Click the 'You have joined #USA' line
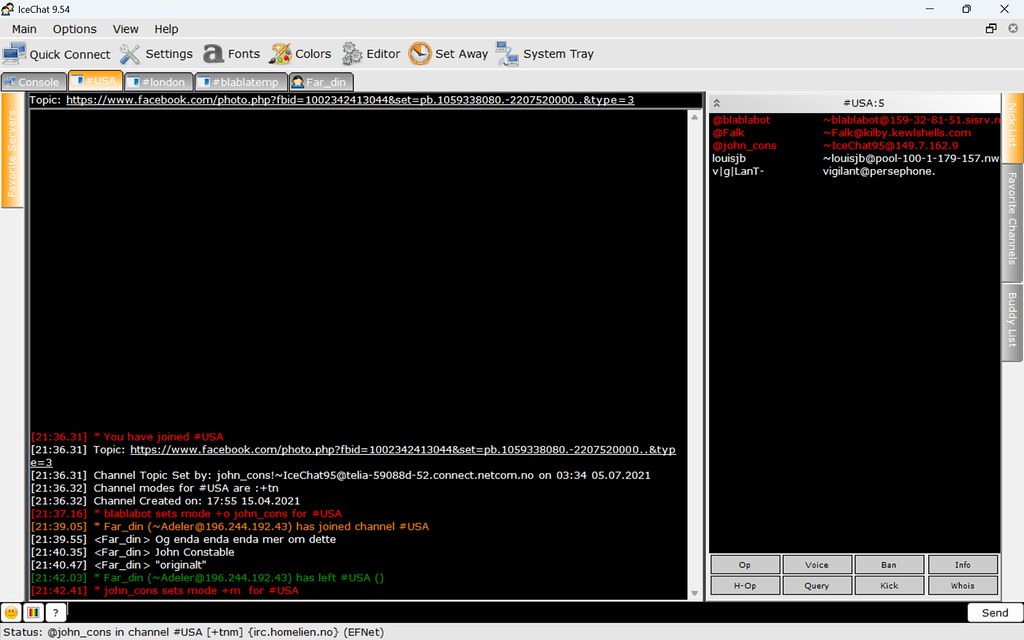The width and height of the screenshot is (1024, 640). (127, 437)
